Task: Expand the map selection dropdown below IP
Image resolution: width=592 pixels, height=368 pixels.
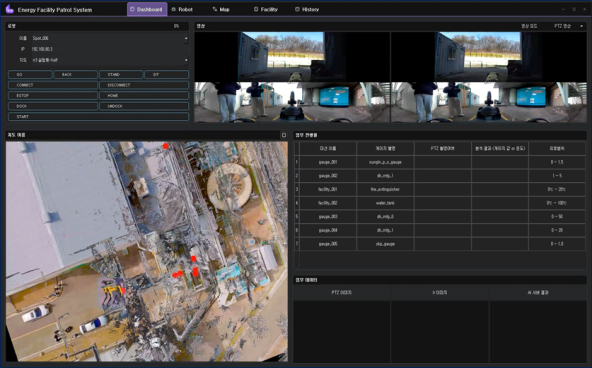Action: (x=186, y=60)
